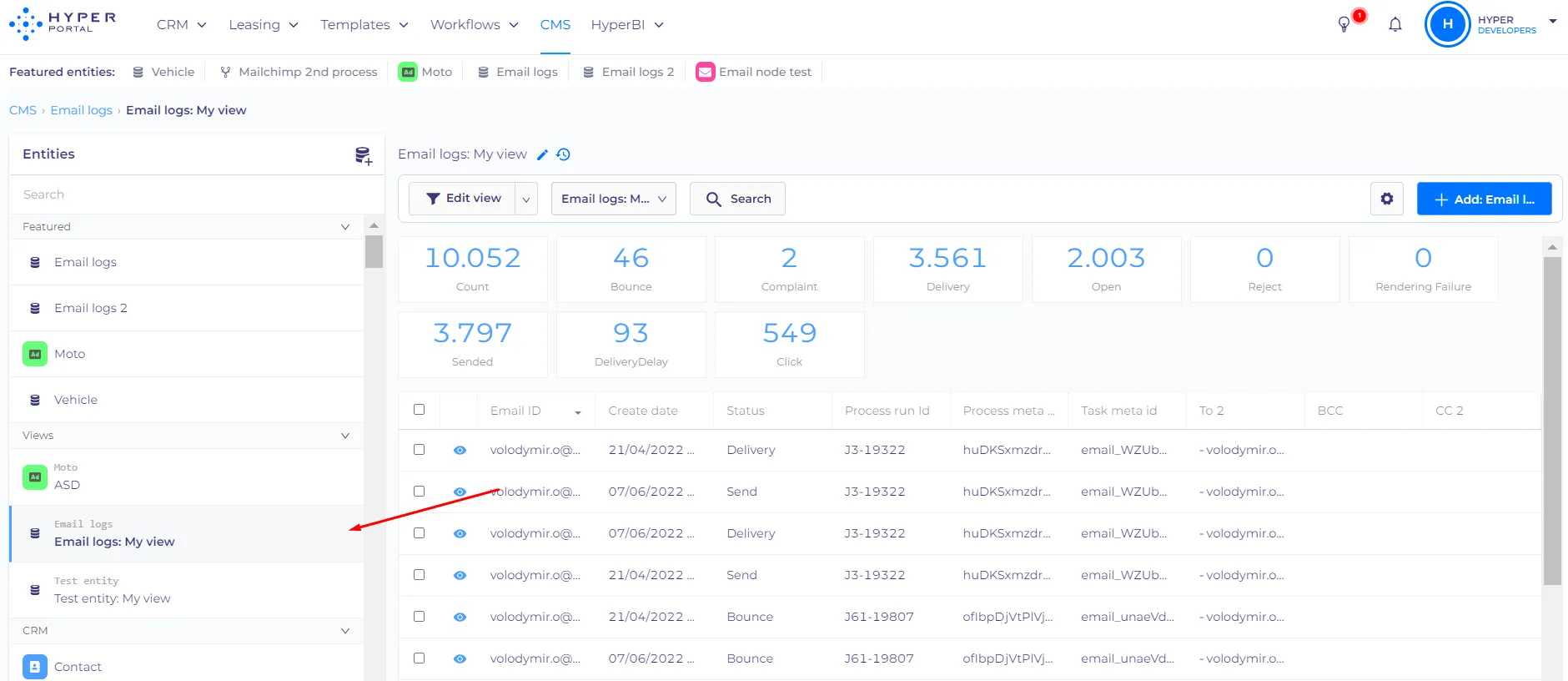1568x681 pixels.
Task: Click the Edit view button
Action: tap(463, 199)
